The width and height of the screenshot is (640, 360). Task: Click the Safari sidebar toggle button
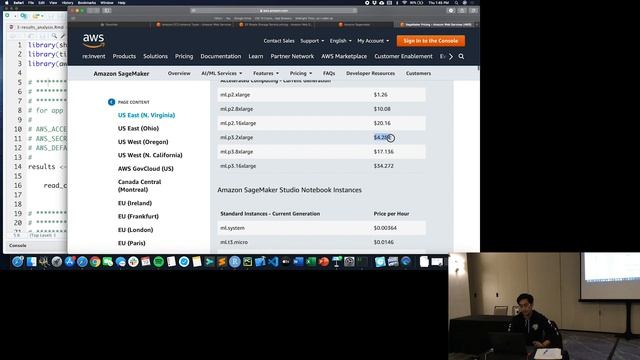tap(107, 11)
